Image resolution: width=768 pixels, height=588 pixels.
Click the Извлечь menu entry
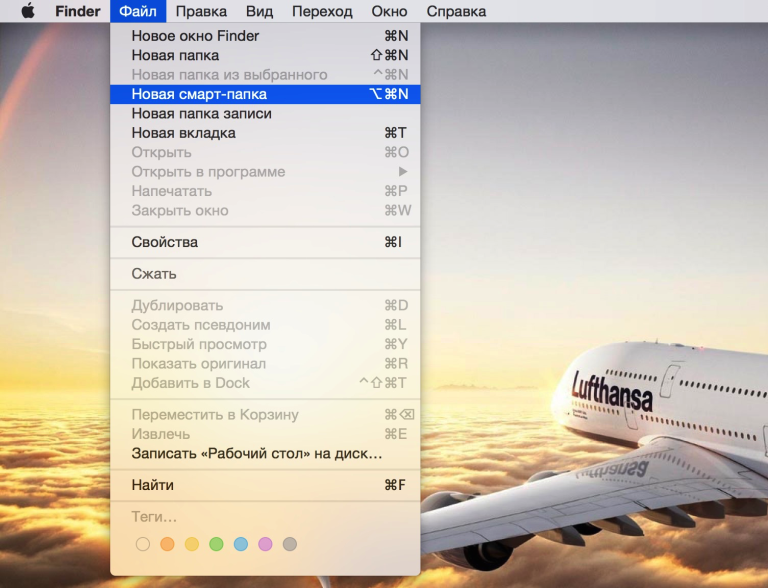265,434
